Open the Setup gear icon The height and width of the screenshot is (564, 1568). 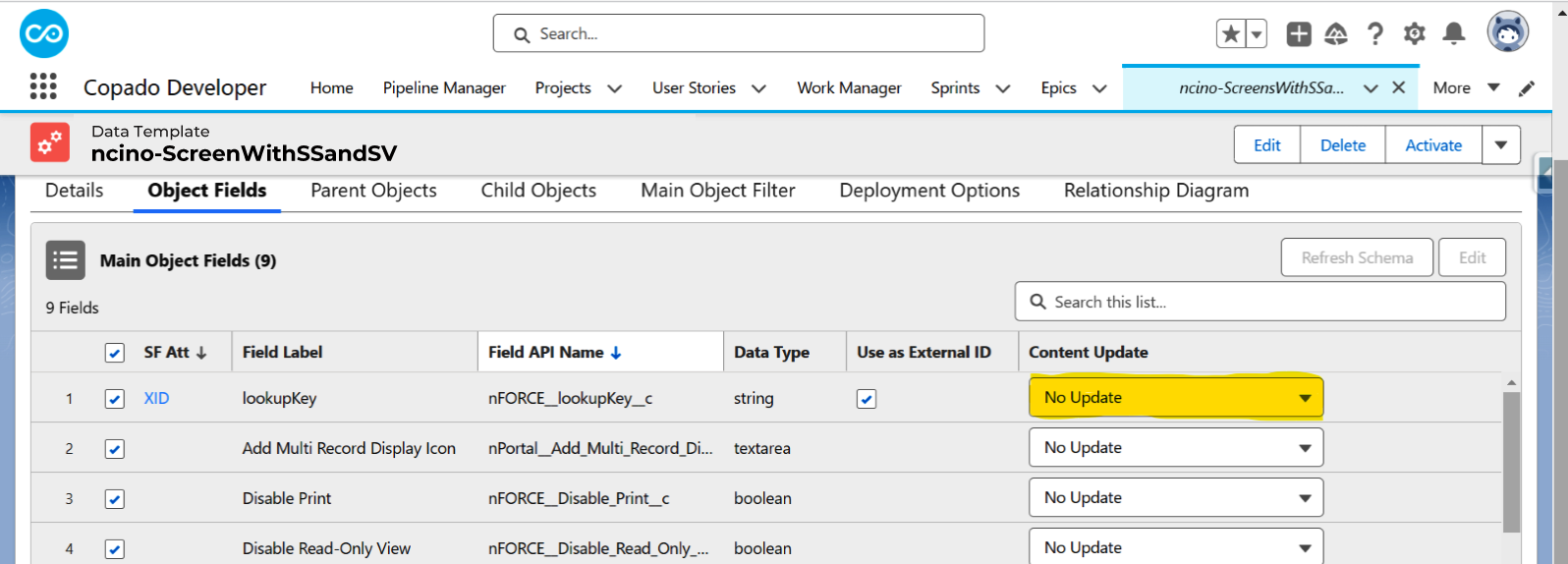(1415, 34)
